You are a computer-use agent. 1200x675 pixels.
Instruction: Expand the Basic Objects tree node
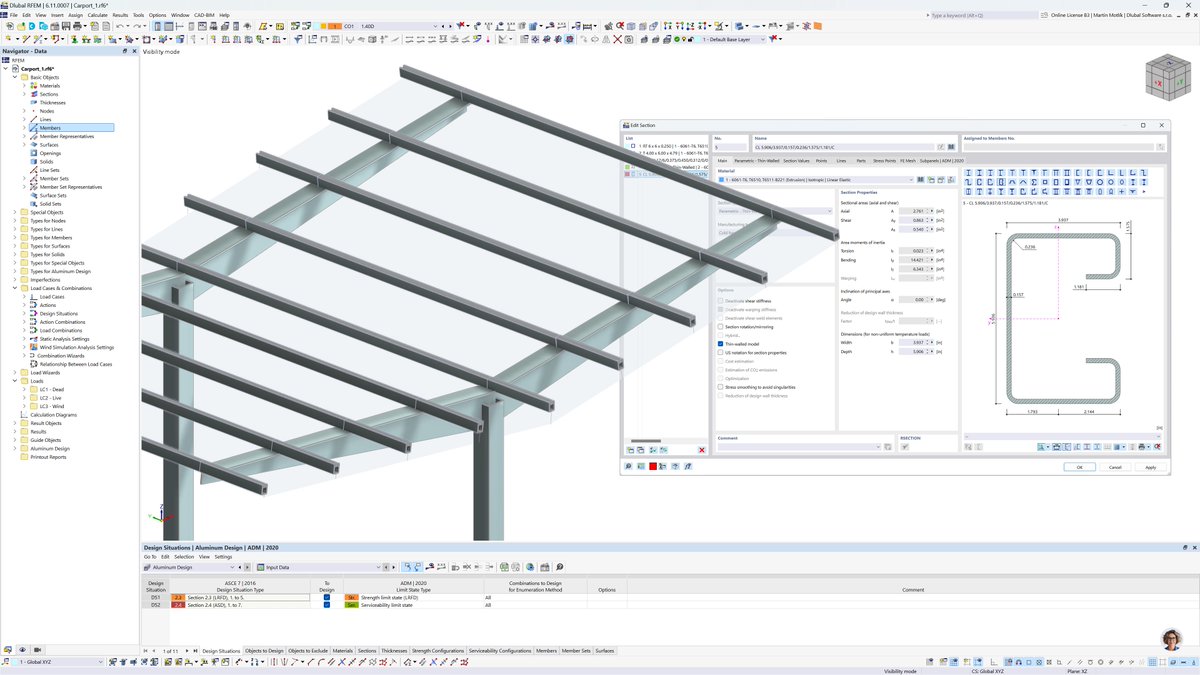pos(14,77)
